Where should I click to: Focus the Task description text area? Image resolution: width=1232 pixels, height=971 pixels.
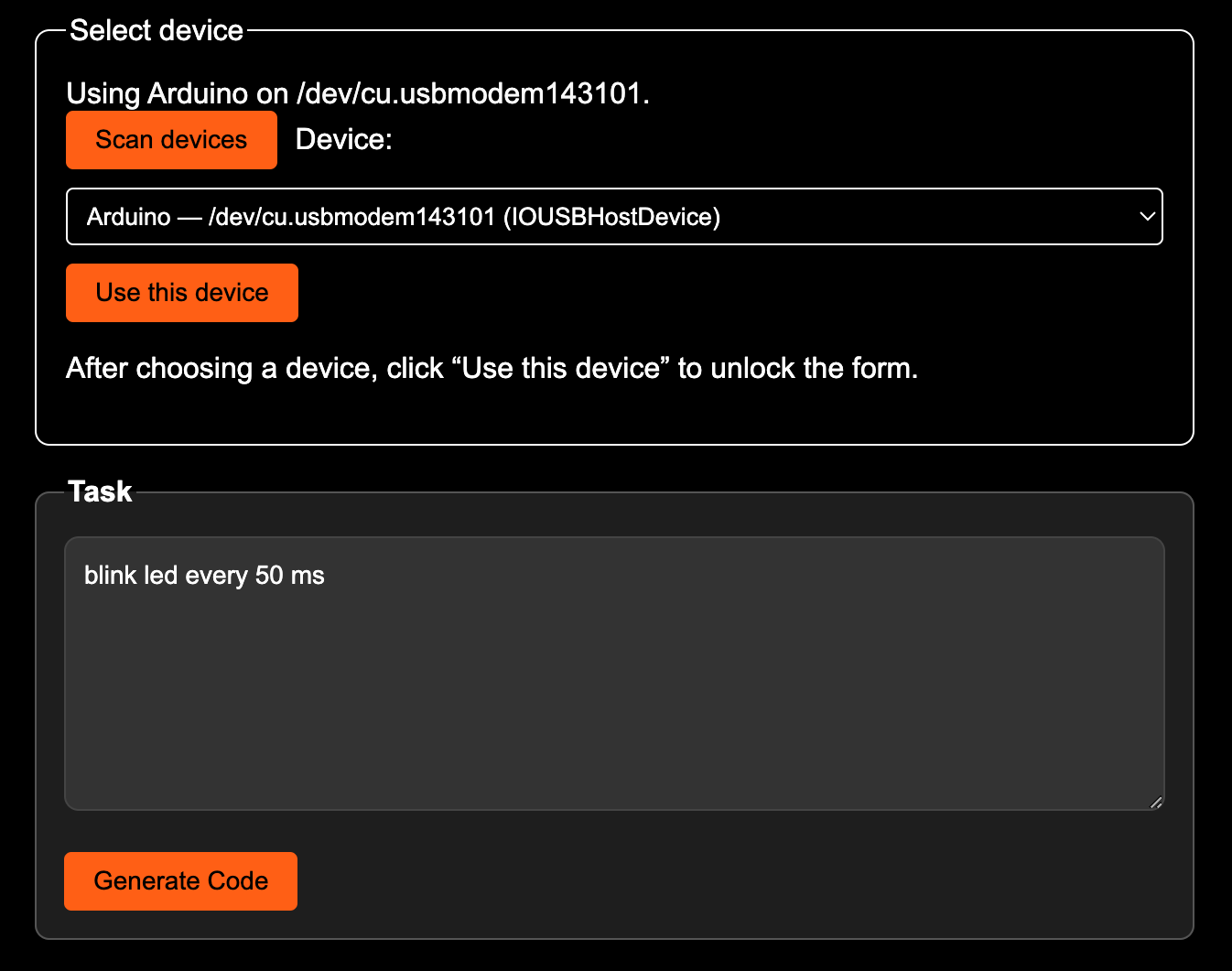pos(613,673)
